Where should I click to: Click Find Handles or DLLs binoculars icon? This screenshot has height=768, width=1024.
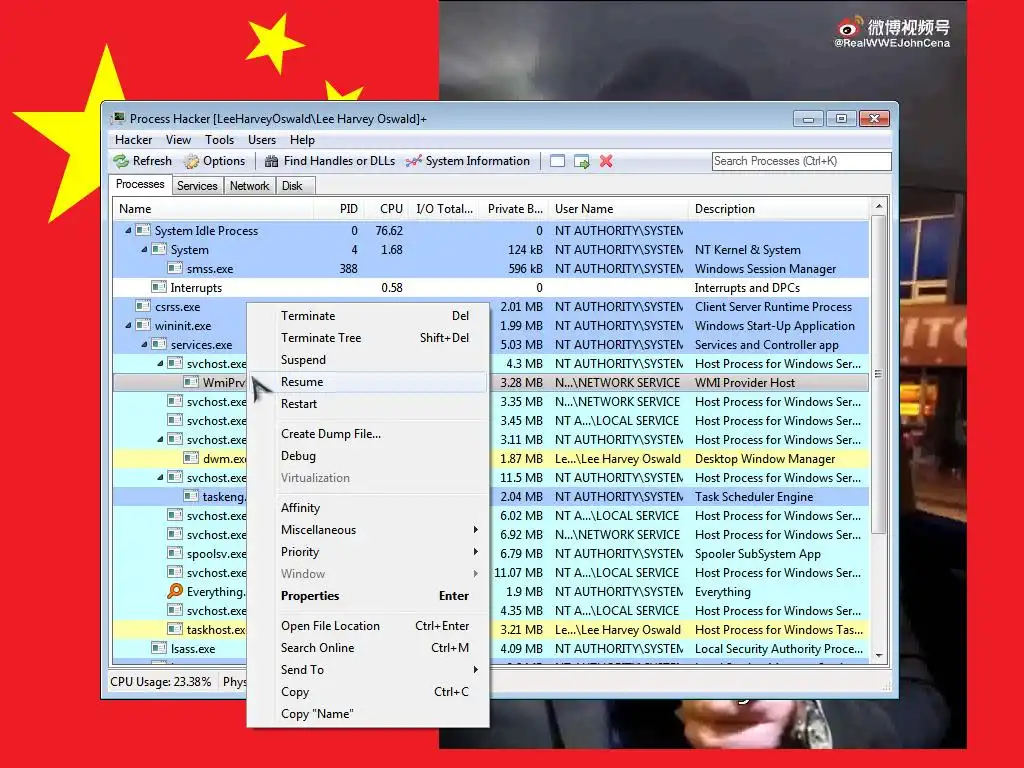[272, 161]
